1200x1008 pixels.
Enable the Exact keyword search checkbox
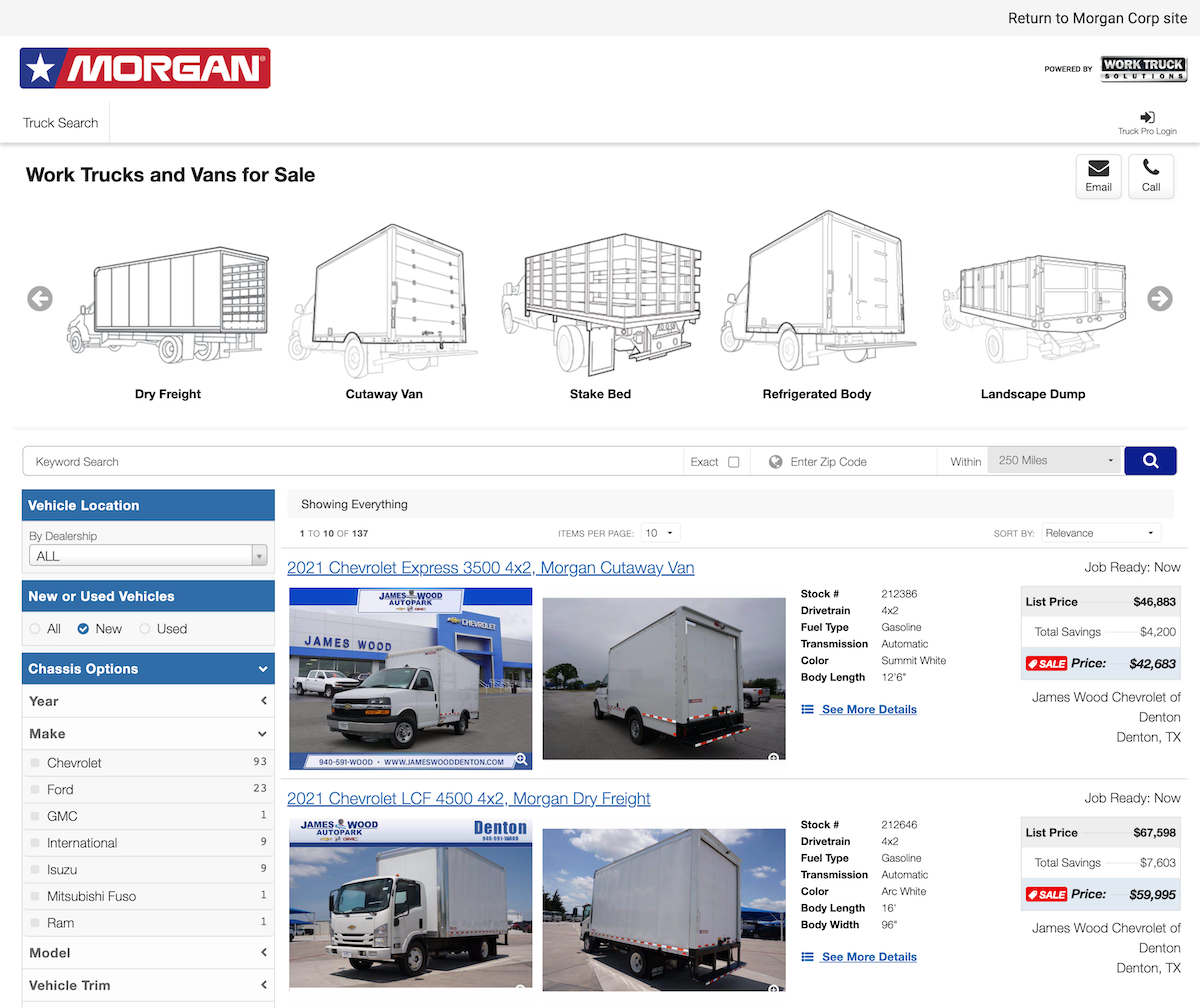(x=736, y=461)
